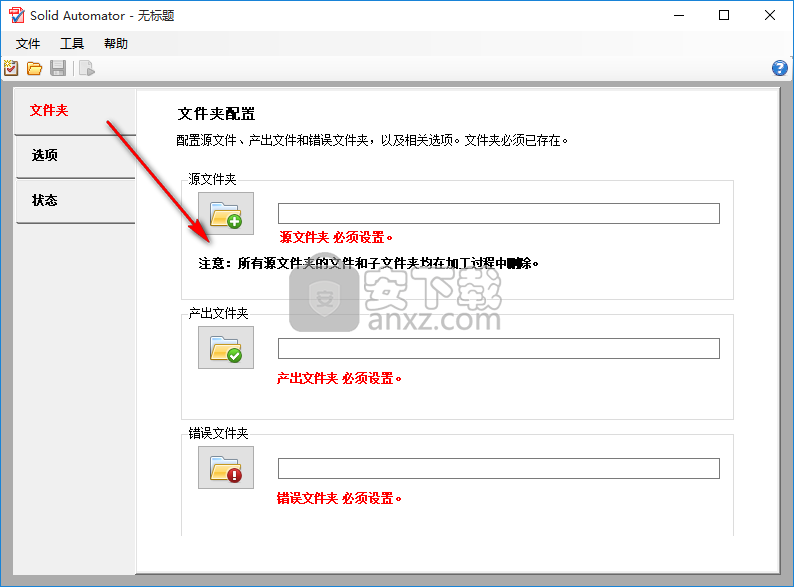Open help via blue question mark icon
Image resolution: width=794 pixels, height=587 pixels.
[779, 68]
